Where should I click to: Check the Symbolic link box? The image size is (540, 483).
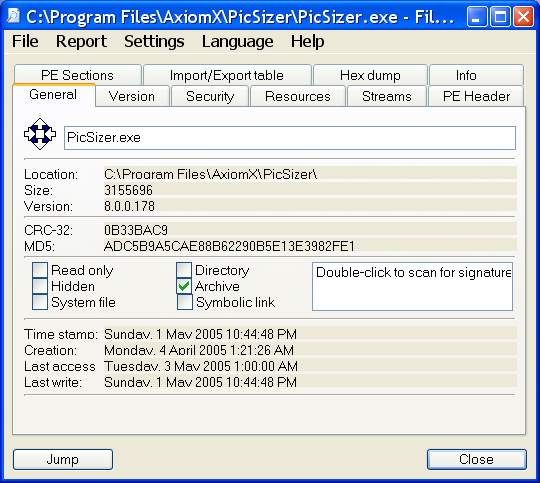pyautogui.click(x=185, y=302)
